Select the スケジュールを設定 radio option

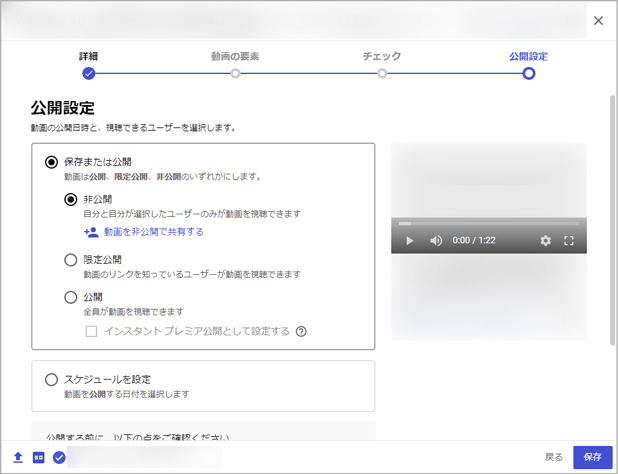pyautogui.click(x=51, y=380)
